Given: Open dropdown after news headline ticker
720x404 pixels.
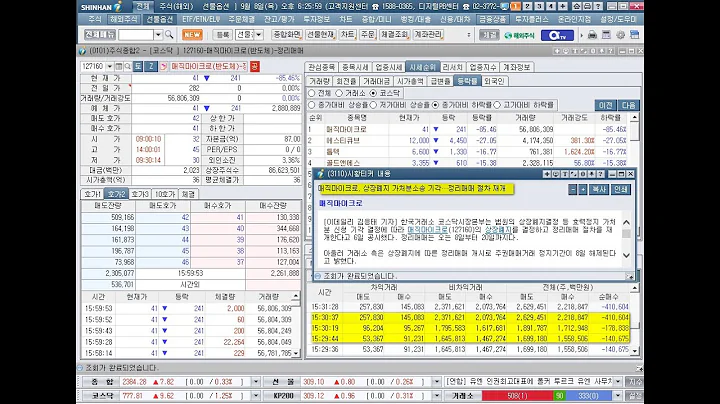Looking at the screenshot, I should 618,382.
